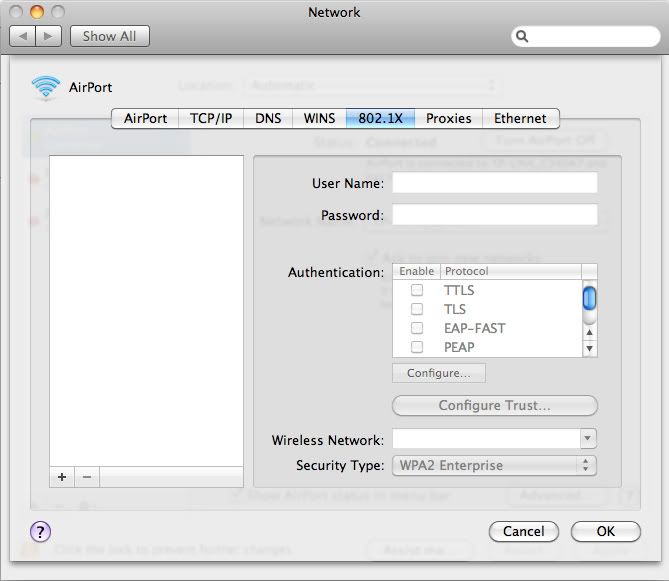Click the Protocol column header
This screenshot has width=669, height=581.
pos(511,271)
